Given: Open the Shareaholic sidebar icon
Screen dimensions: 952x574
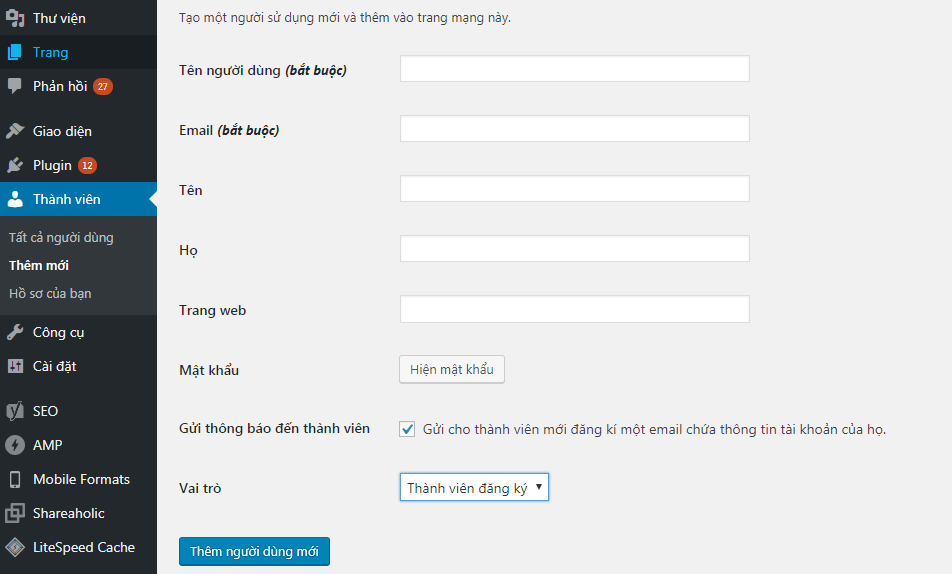Looking at the screenshot, I should pyautogui.click(x=15, y=513).
